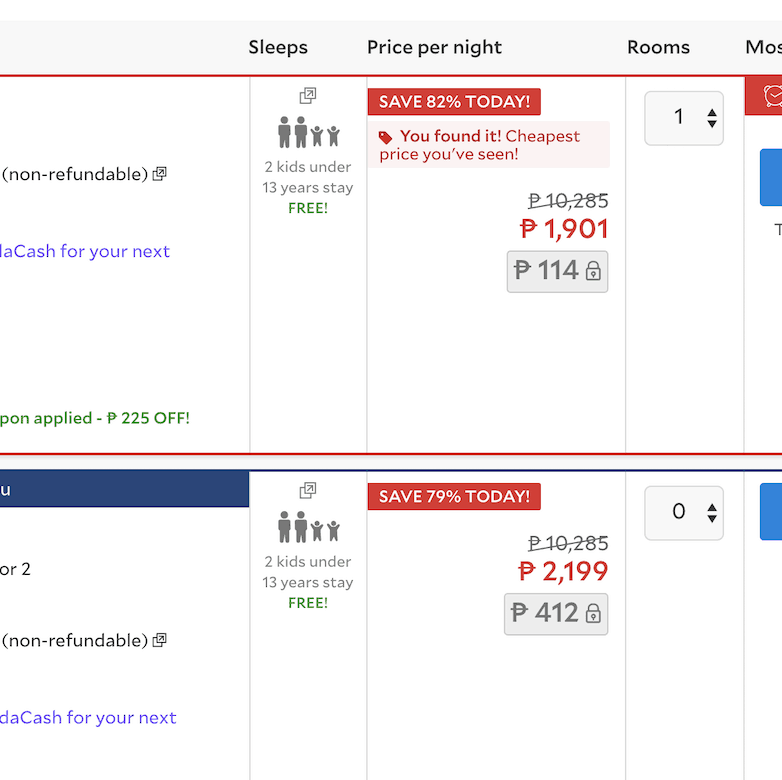Image resolution: width=782 pixels, height=780 pixels.
Task: Click the lock icon on the ₱412 price
Action: click(x=593, y=613)
